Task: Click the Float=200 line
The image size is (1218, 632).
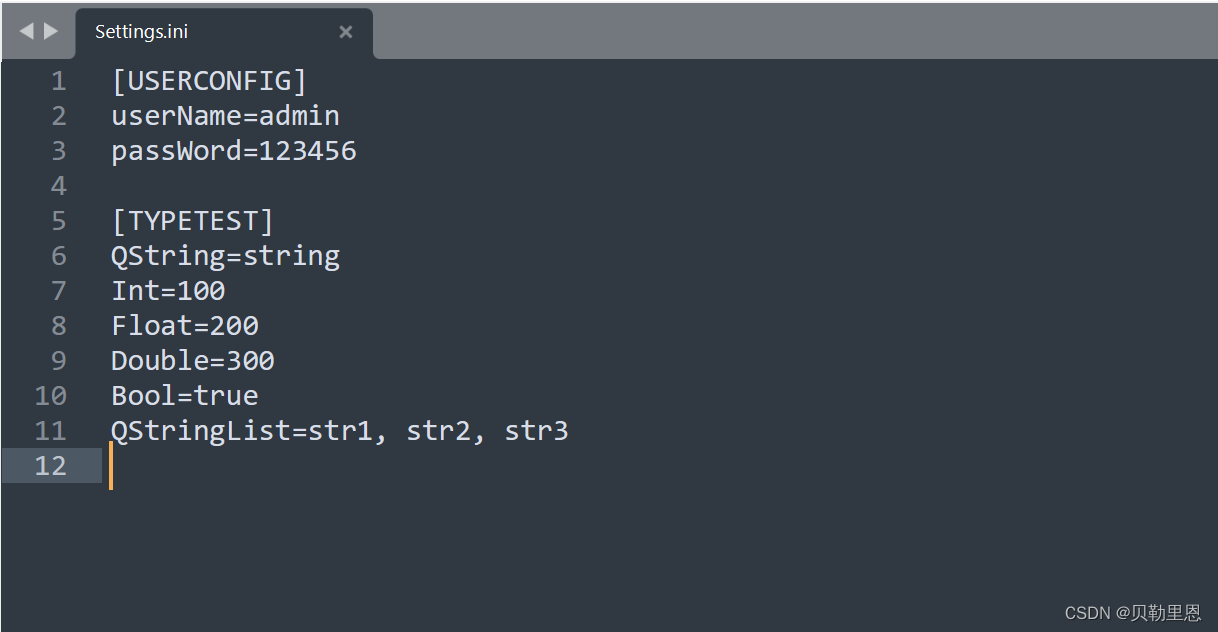Action: (184, 325)
